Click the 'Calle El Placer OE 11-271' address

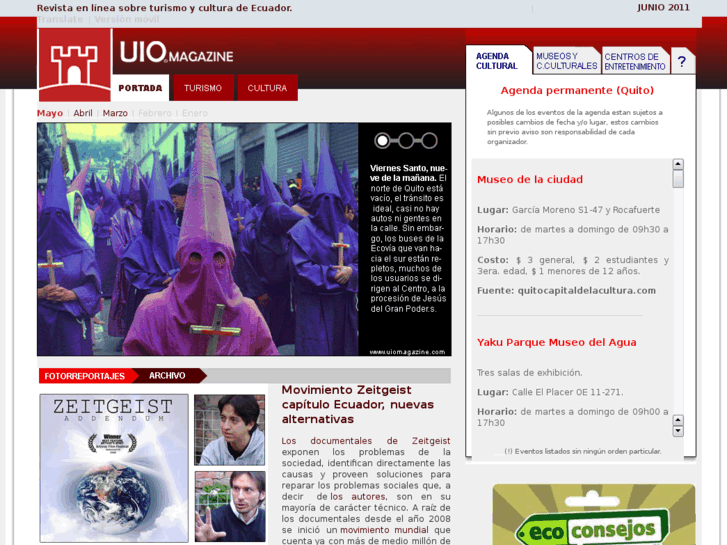tap(568, 392)
